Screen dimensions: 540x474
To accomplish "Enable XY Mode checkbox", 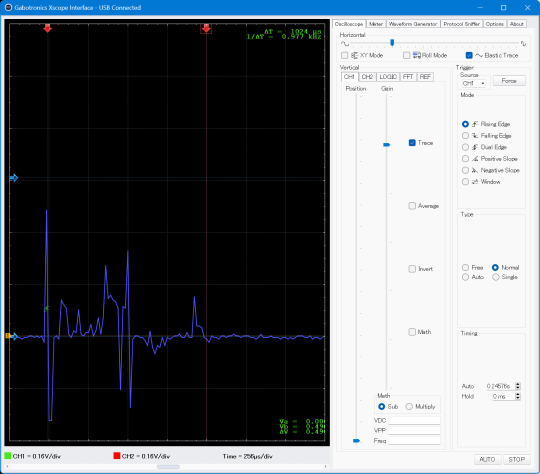I will coord(344,55).
